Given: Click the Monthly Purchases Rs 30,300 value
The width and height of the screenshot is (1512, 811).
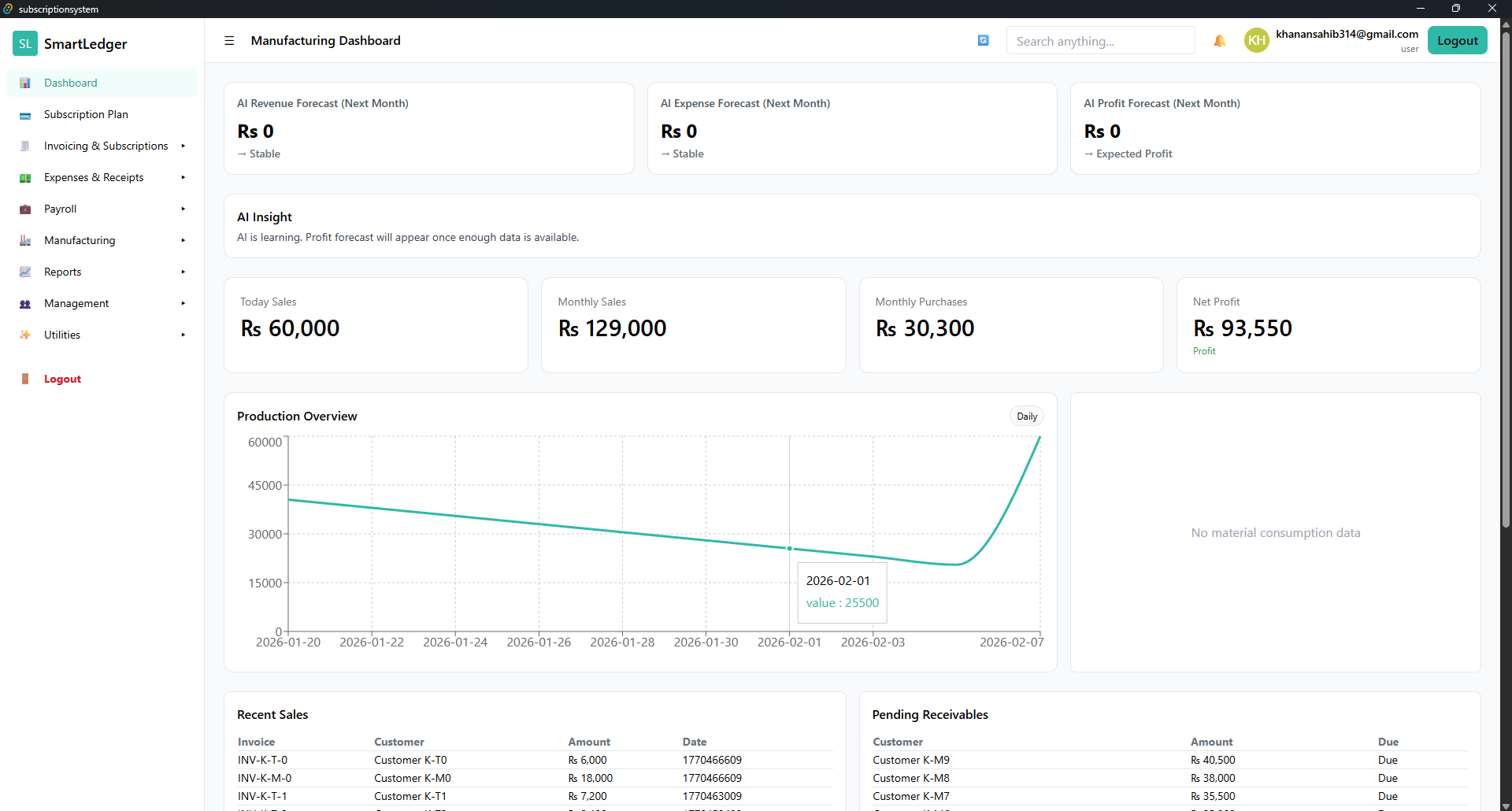Looking at the screenshot, I should click(x=925, y=328).
